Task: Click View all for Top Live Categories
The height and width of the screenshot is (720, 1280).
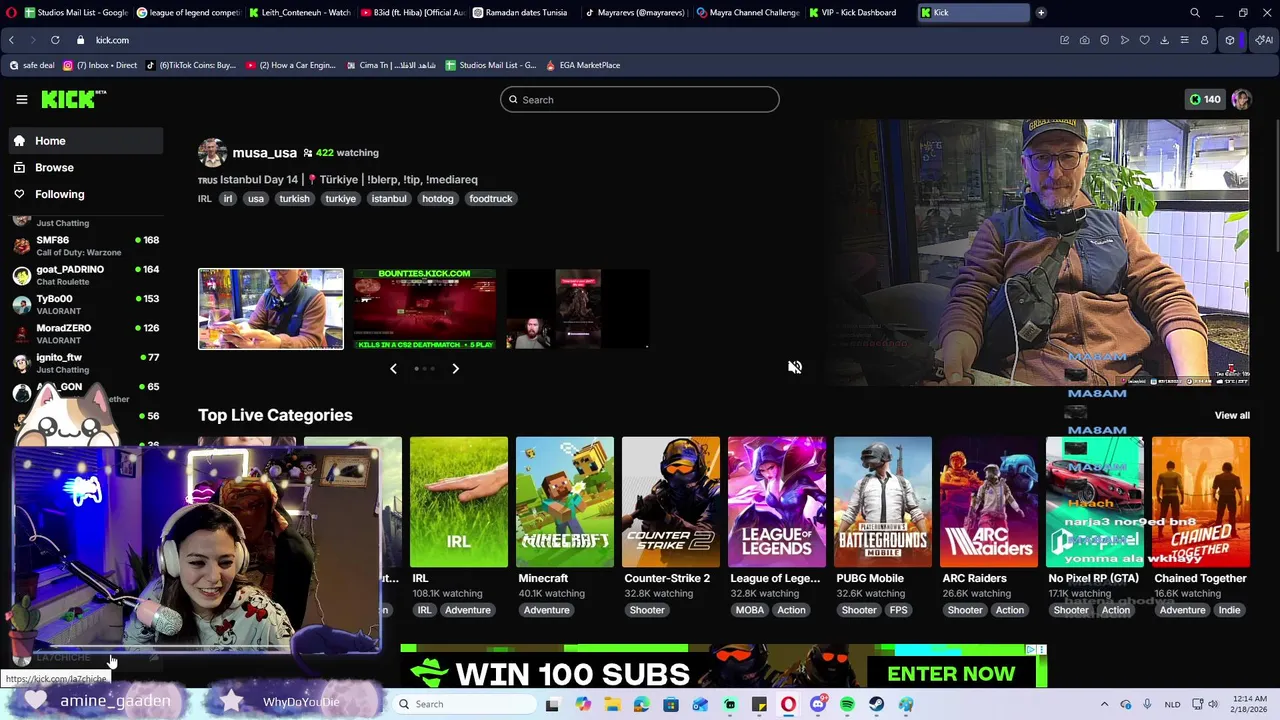Action: [1232, 415]
